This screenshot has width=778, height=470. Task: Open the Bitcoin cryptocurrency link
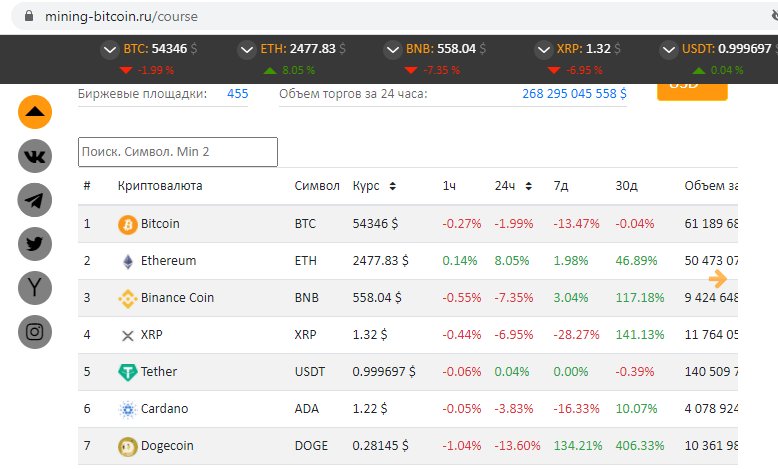(160, 224)
